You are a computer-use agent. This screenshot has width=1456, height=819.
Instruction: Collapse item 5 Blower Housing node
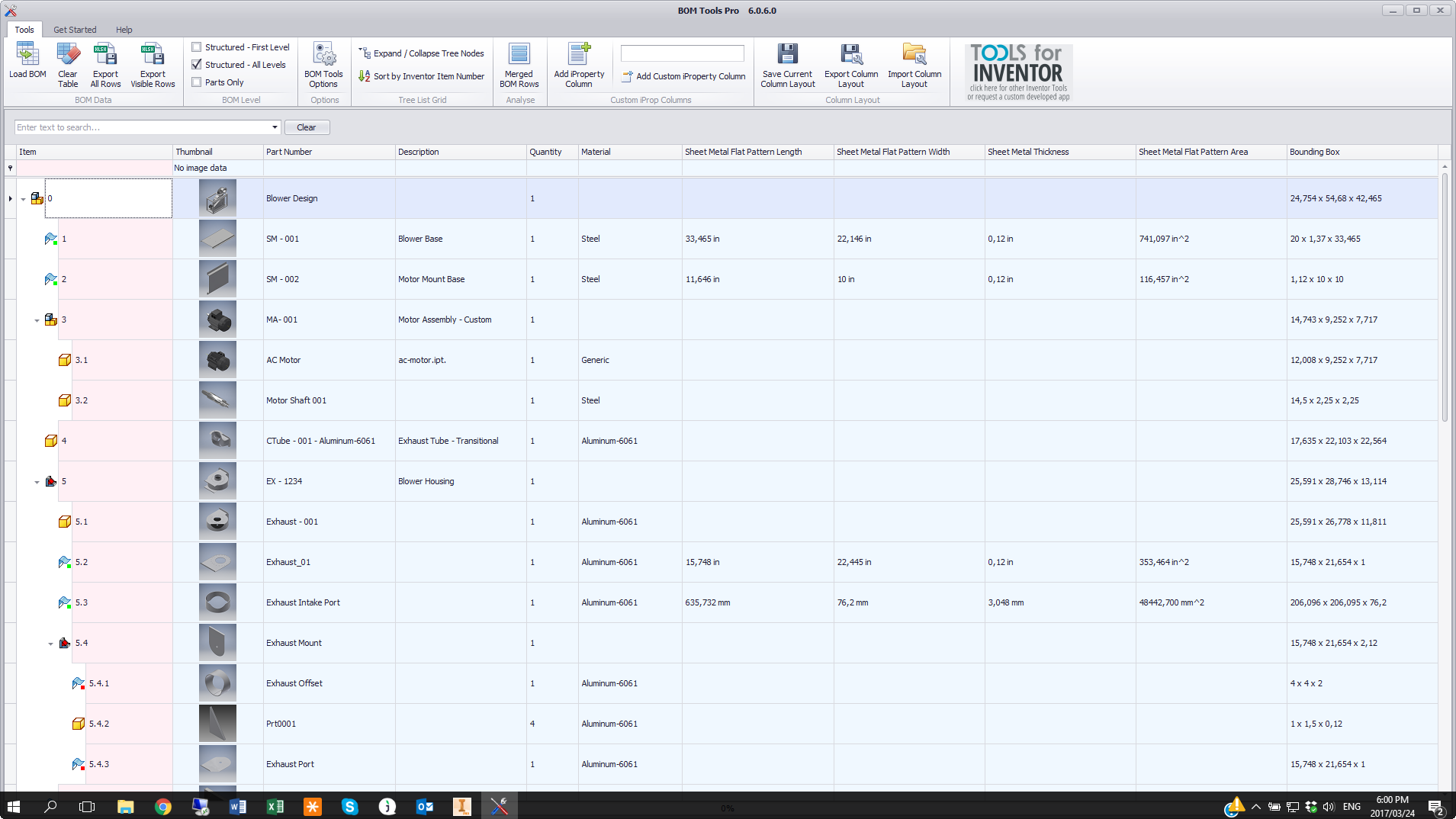(37, 482)
